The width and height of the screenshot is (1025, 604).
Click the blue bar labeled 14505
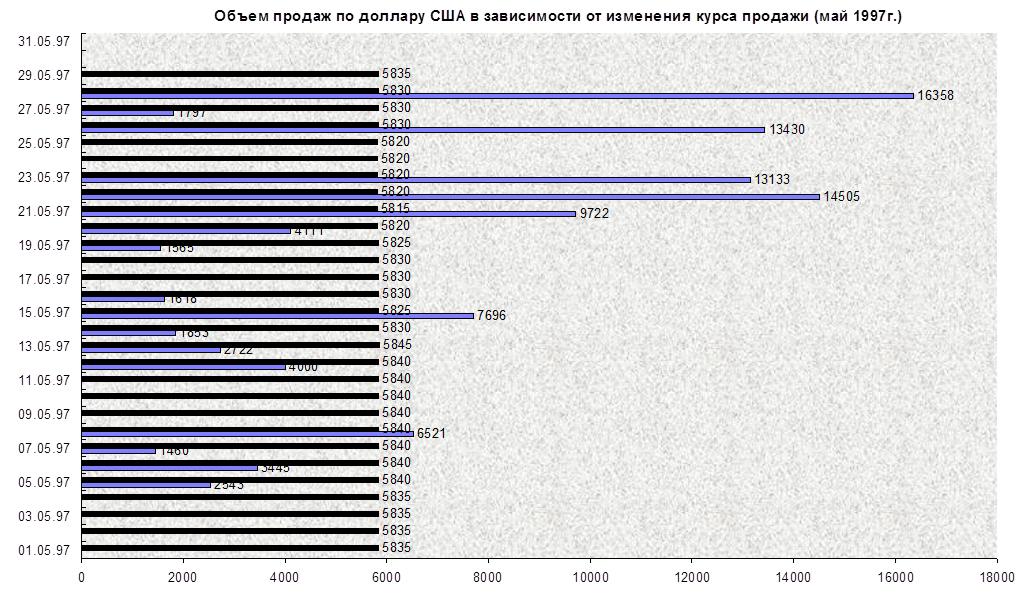tap(450, 197)
